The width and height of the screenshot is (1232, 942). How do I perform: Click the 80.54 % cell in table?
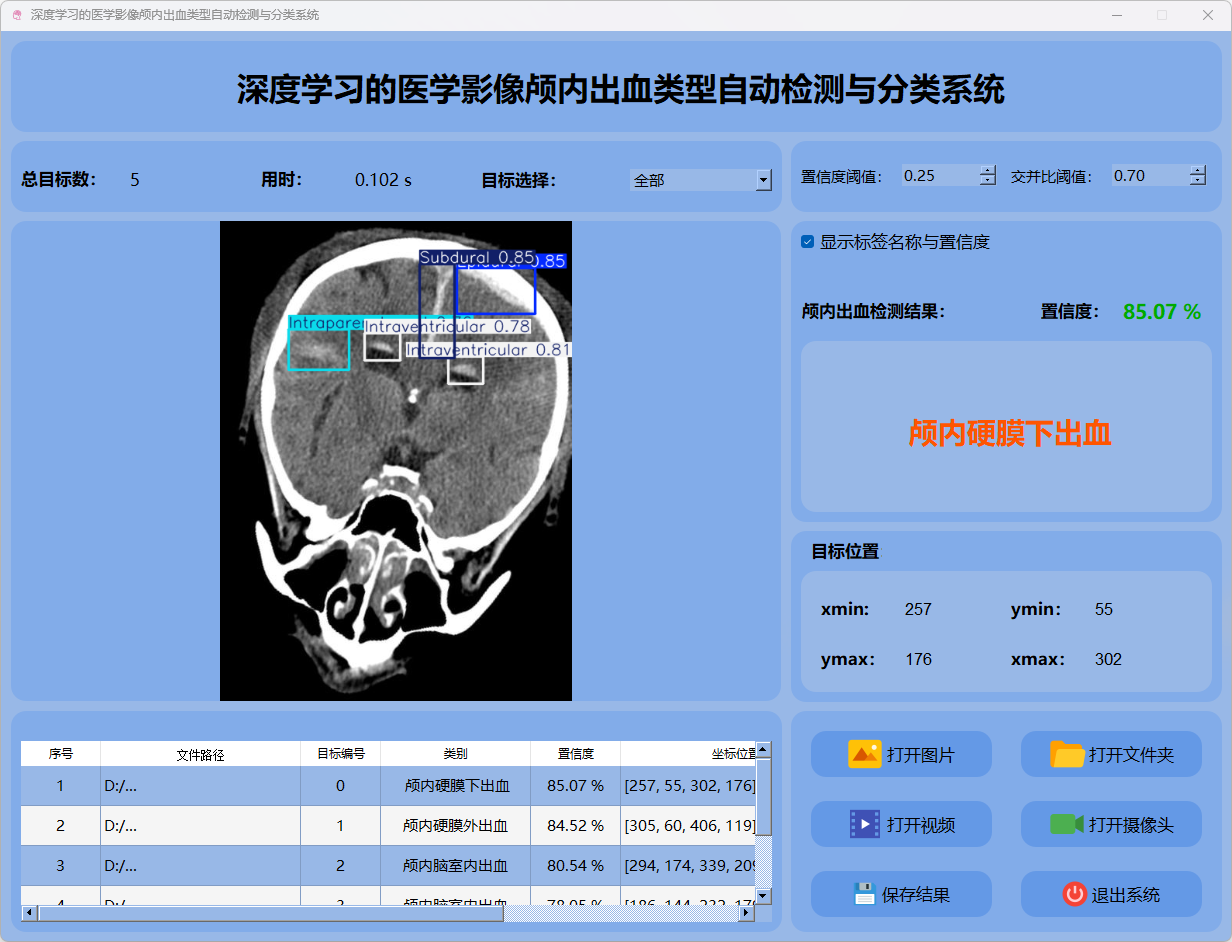[x=575, y=866]
